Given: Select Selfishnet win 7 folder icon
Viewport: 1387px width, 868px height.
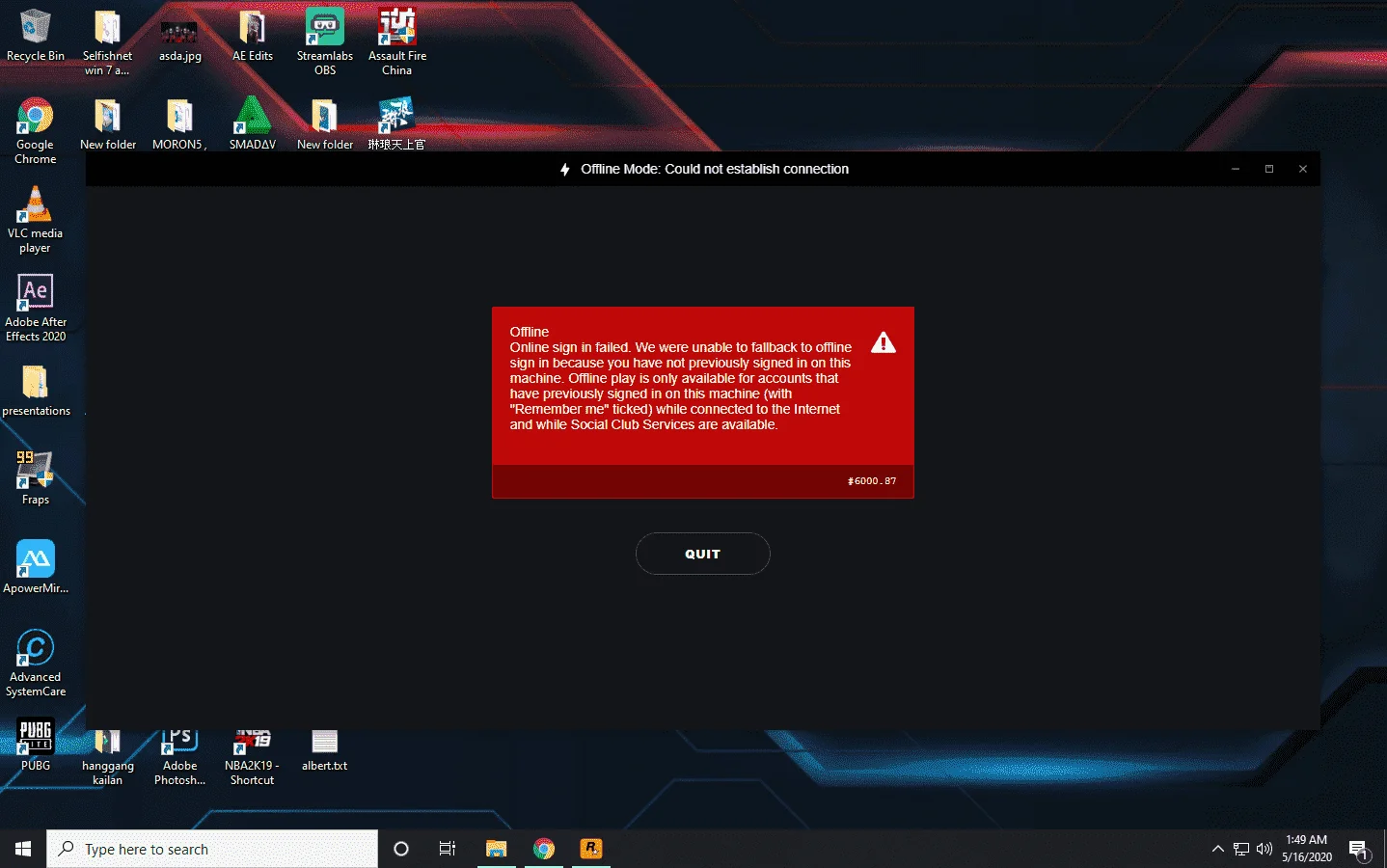Looking at the screenshot, I should tap(107, 42).
